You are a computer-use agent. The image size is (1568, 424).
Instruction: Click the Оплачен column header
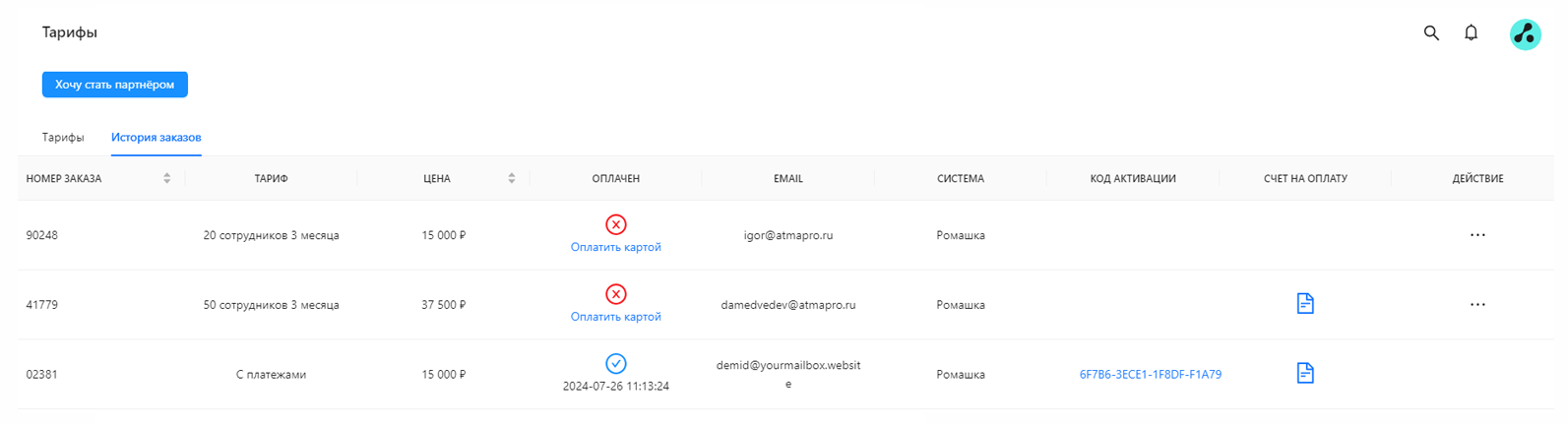point(616,179)
